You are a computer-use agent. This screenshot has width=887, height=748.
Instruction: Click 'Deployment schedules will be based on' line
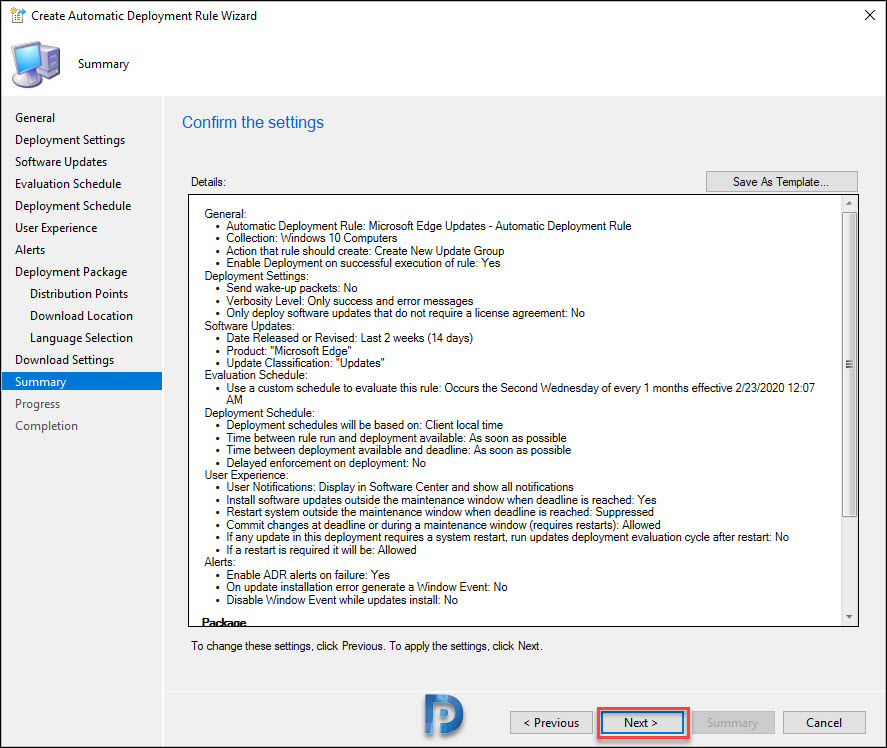(364, 425)
